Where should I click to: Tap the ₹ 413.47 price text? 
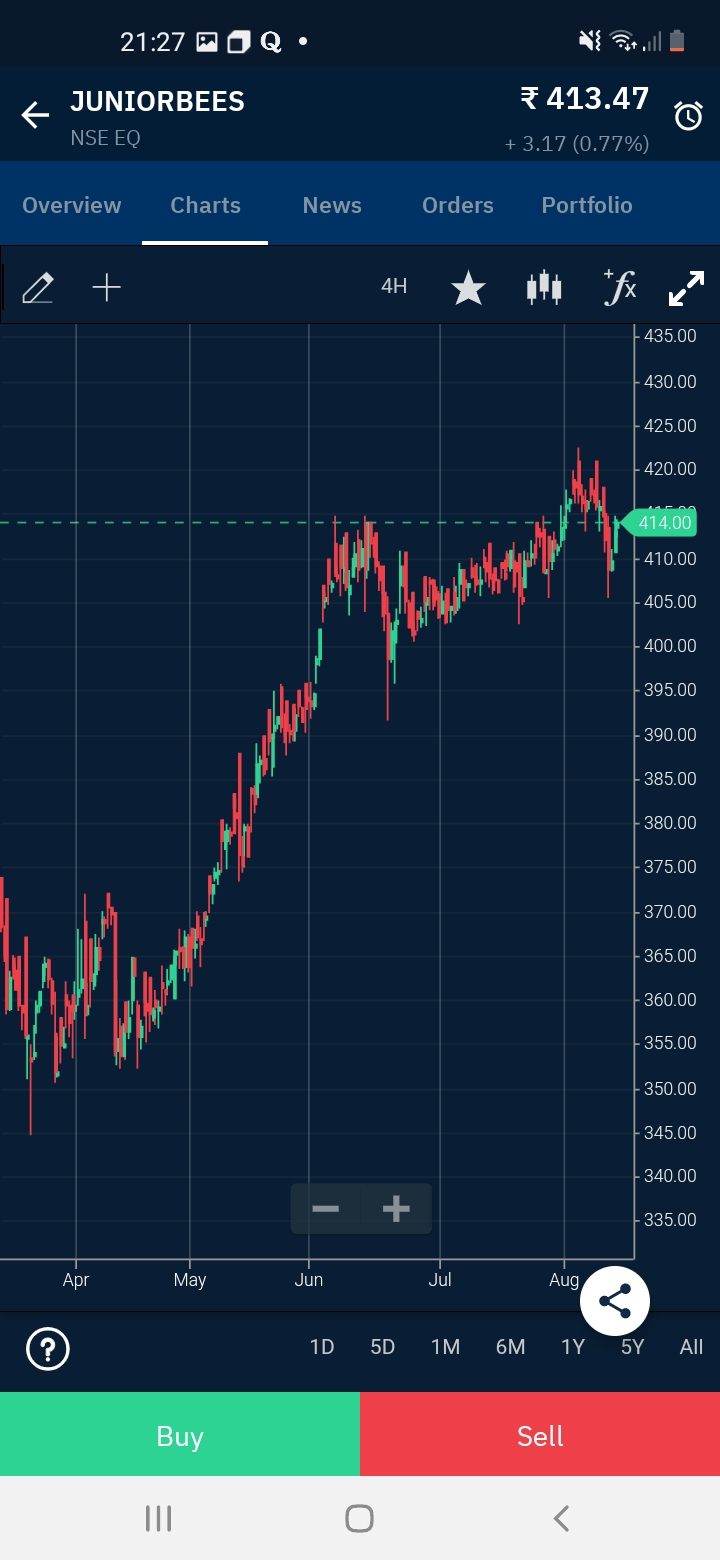coord(585,99)
